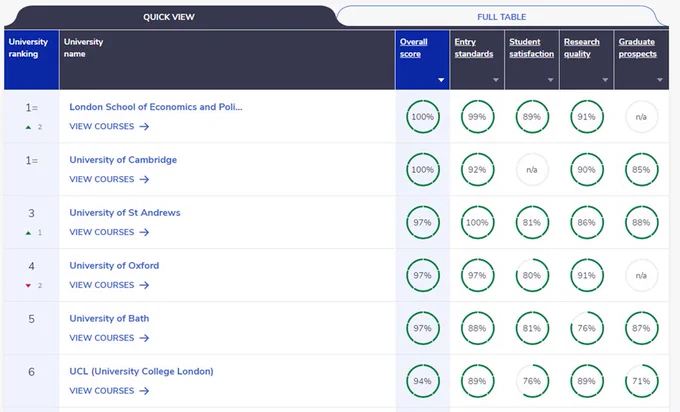The height and width of the screenshot is (412, 680).
Task: Click the Research quality sort arrow
Action: coord(605,80)
